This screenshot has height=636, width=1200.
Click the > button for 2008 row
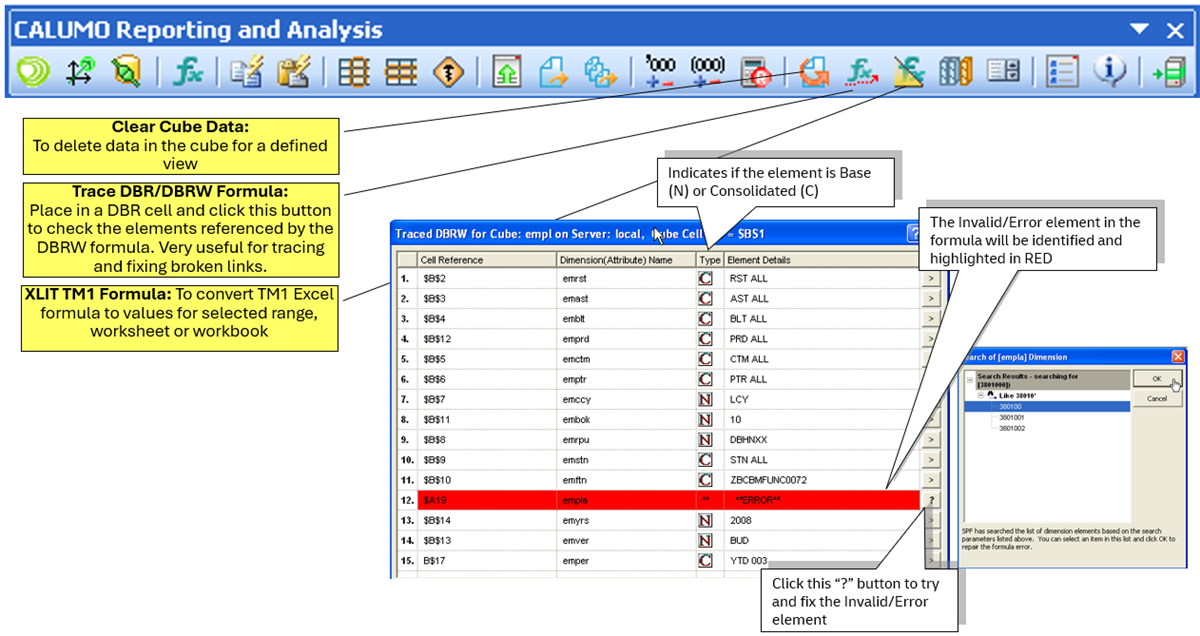click(x=930, y=520)
